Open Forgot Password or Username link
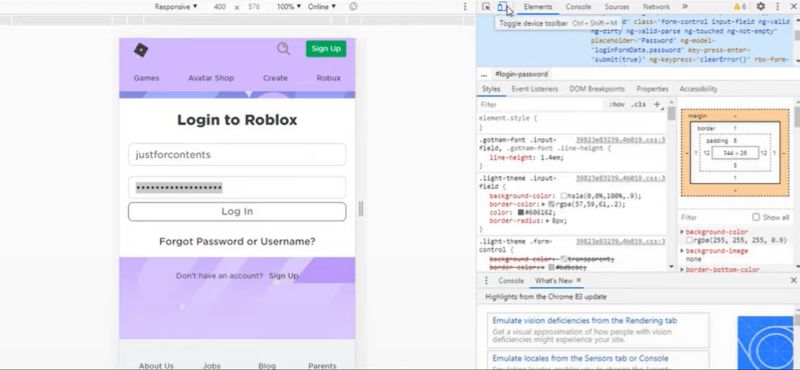Screen dimensions: 800x370 point(237,241)
